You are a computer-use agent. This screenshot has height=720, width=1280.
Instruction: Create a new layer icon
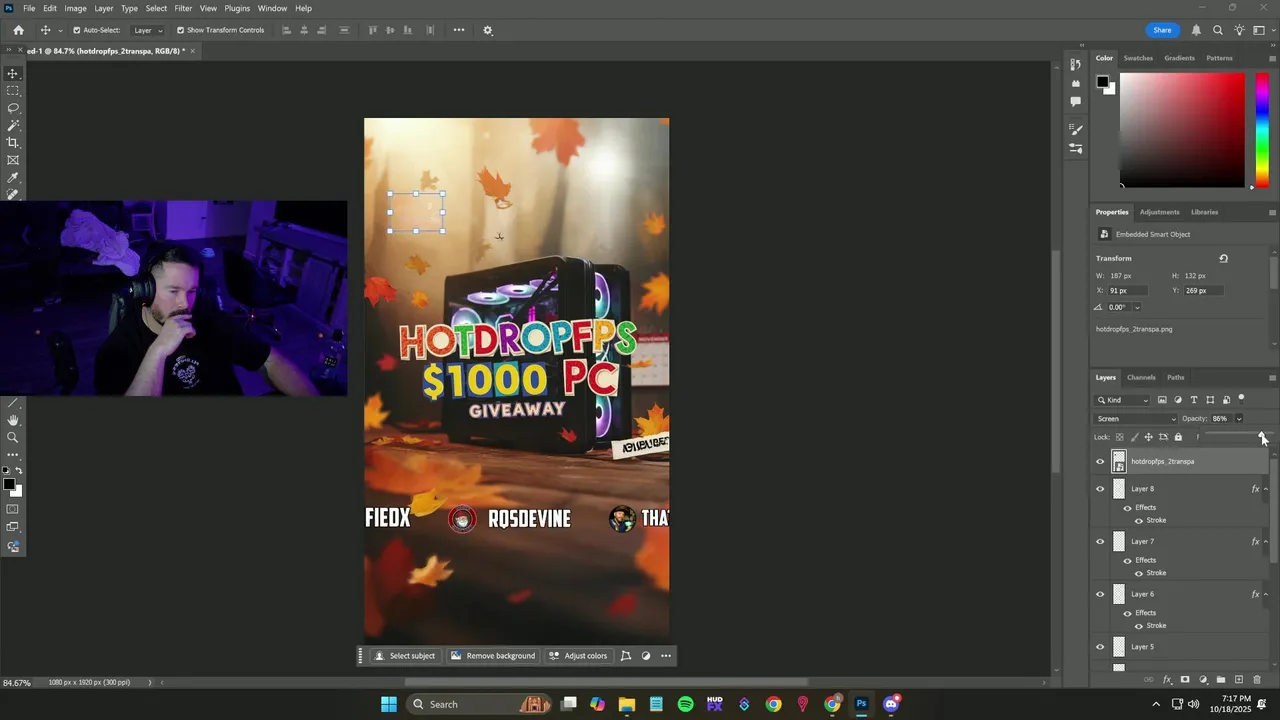click(1238, 680)
